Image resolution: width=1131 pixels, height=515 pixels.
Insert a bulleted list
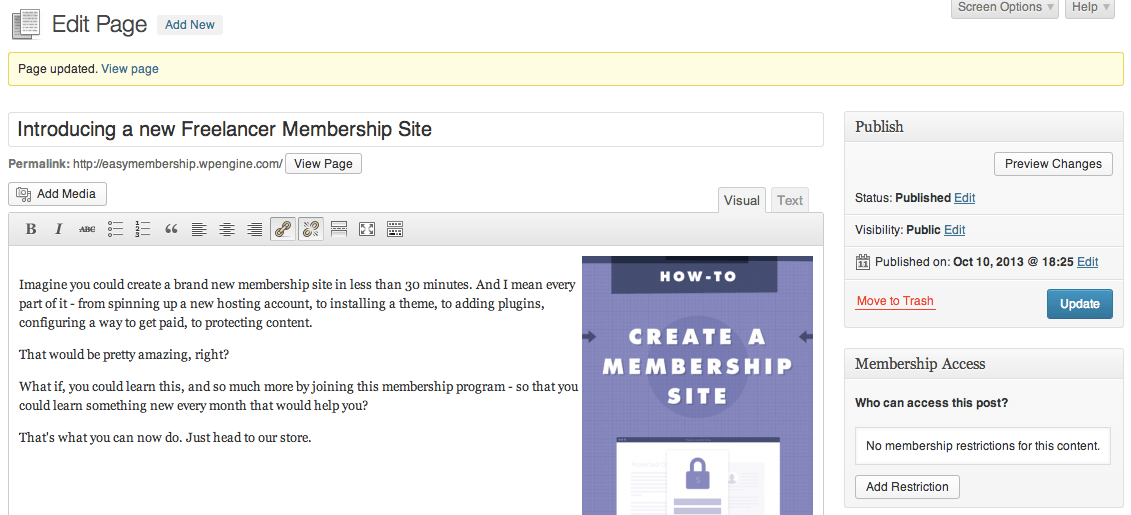(115, 229)
